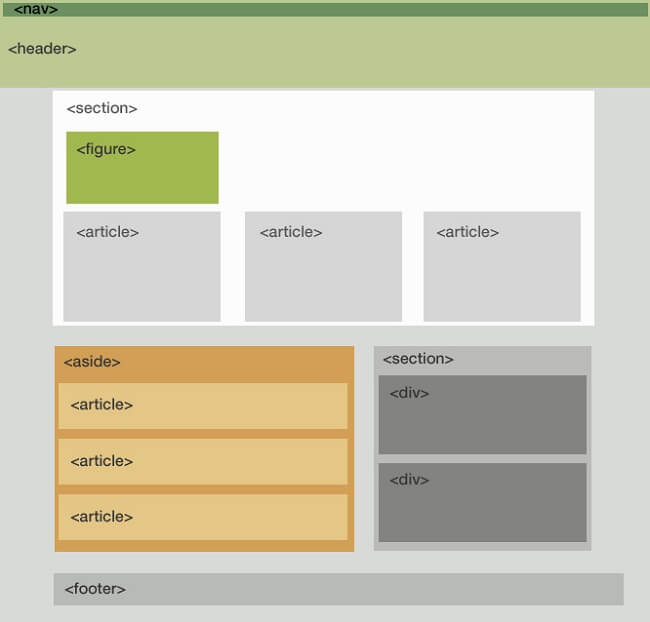Click the <footer> text label

pyautogui.click(x=95, y=589)
